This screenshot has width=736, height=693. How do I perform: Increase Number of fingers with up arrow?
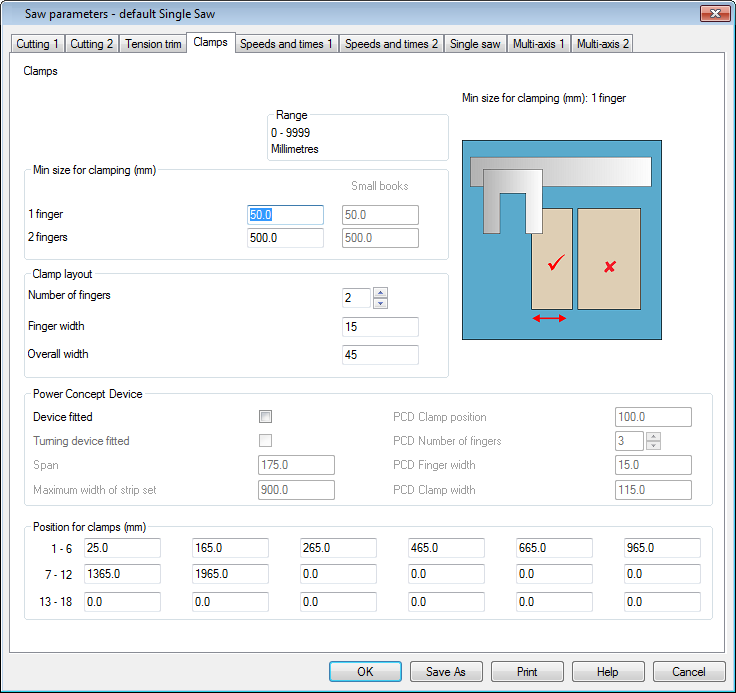(380, 293)
